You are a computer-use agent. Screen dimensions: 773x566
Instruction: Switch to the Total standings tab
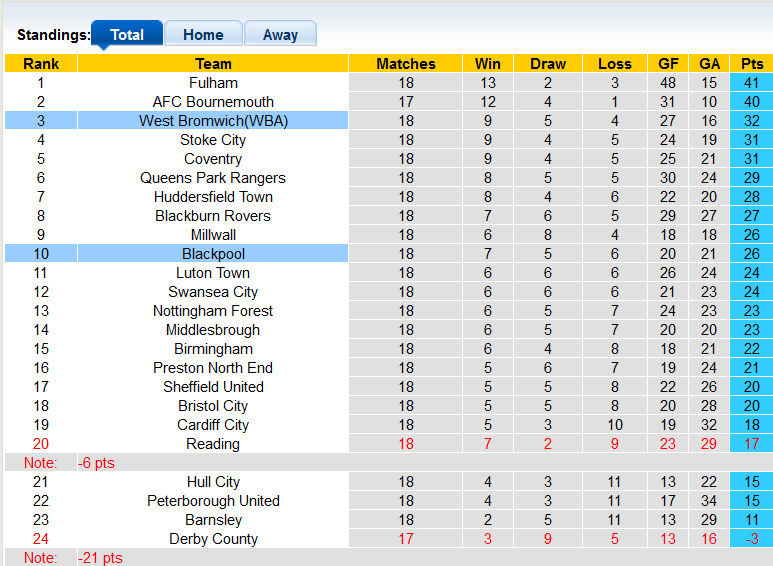coord(127,34)
